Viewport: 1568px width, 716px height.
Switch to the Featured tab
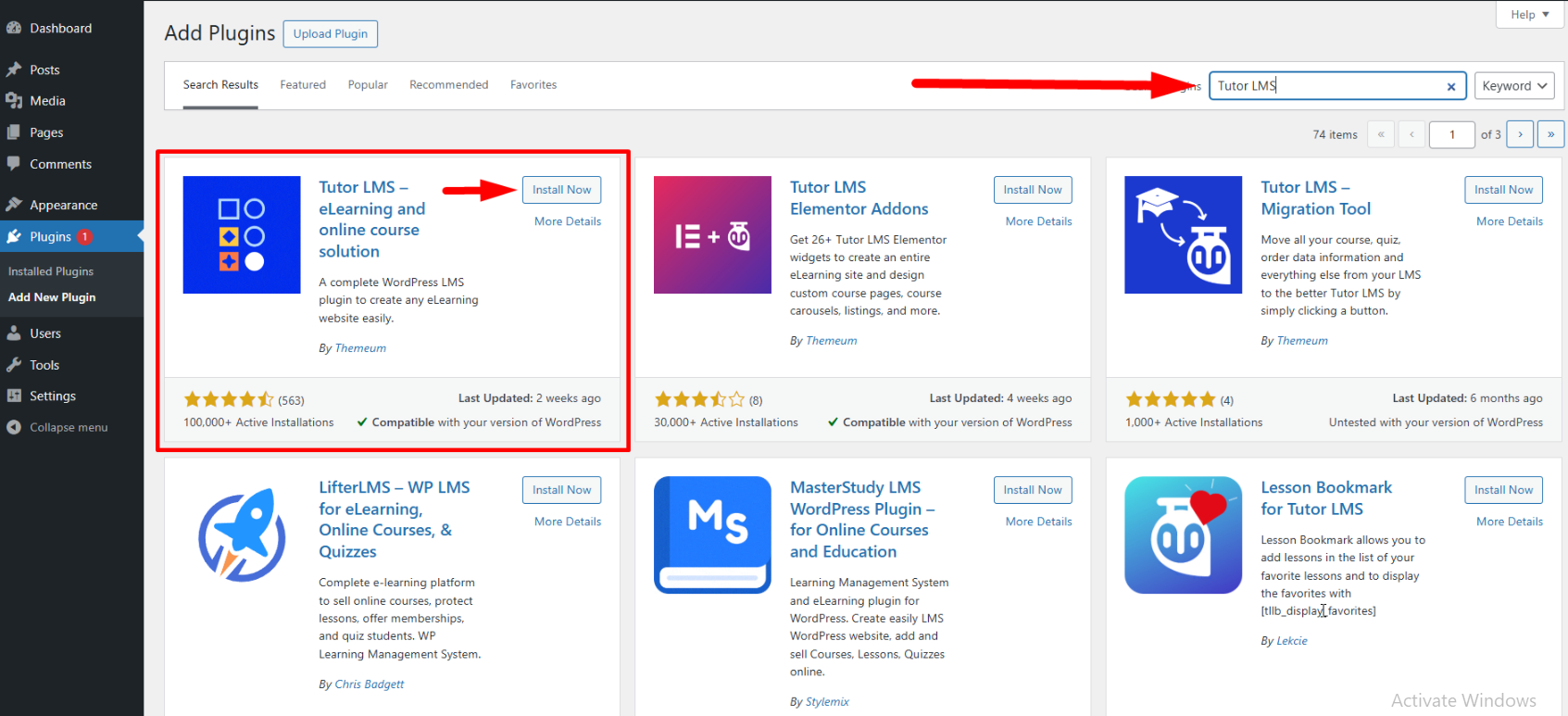[x=303, y=84]
